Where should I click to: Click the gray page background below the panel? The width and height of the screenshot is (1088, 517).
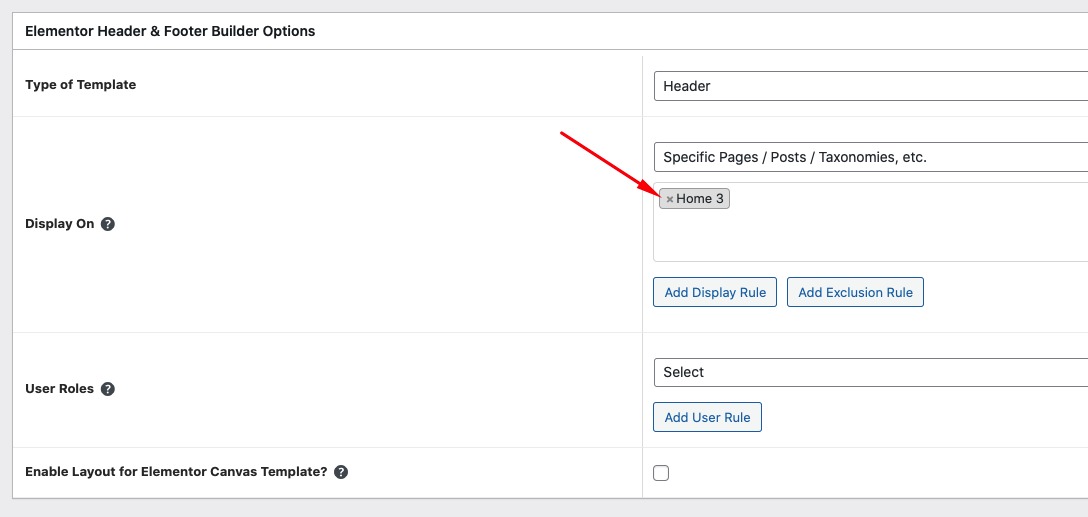coord(500,508)
